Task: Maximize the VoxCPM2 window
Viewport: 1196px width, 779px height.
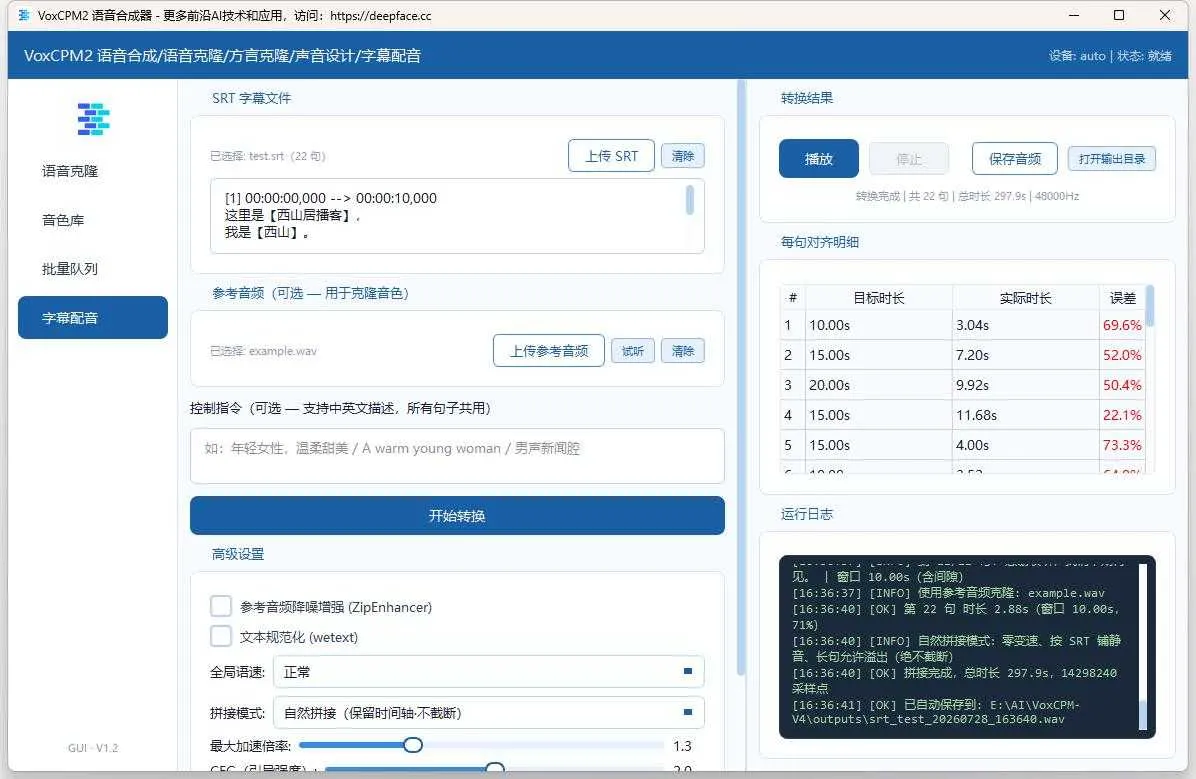Action: tap(1119, 15)
